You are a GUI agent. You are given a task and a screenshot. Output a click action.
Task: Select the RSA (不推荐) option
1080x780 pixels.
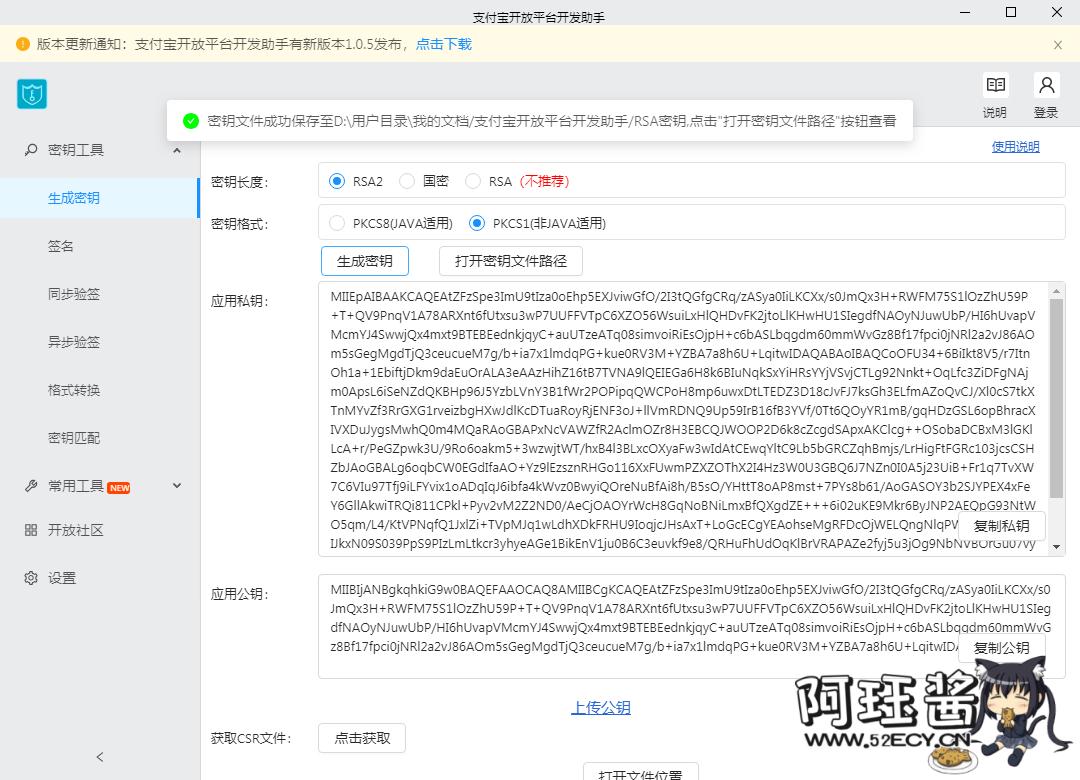472,181
